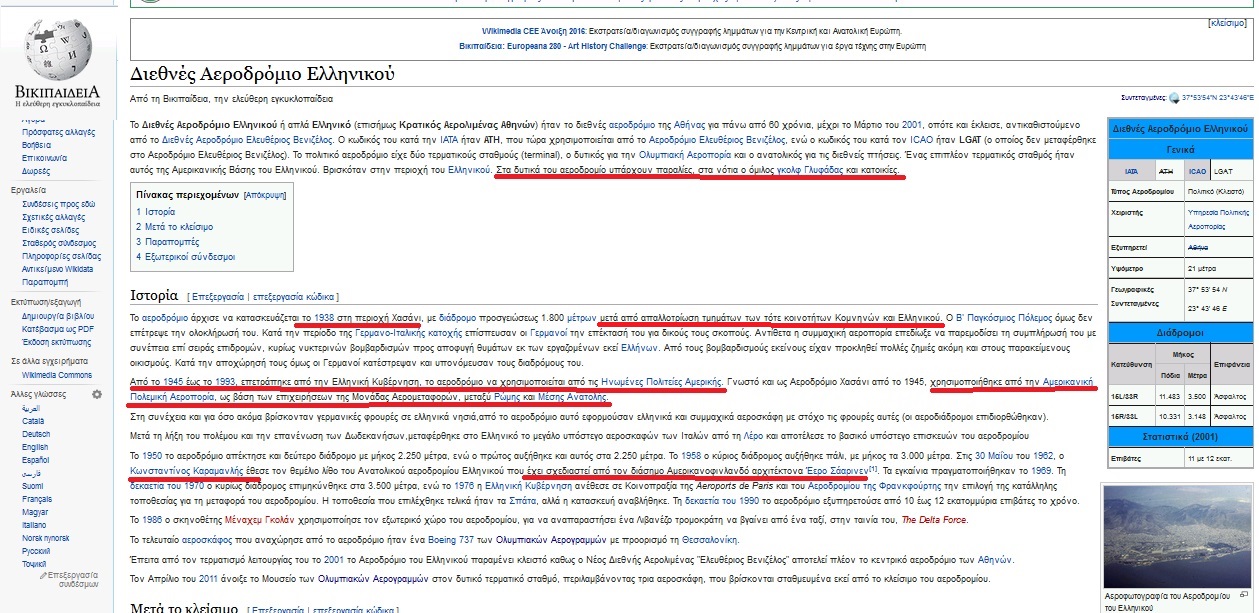
Task: Switch to the Català language version
Action: (x=34, y=421)
